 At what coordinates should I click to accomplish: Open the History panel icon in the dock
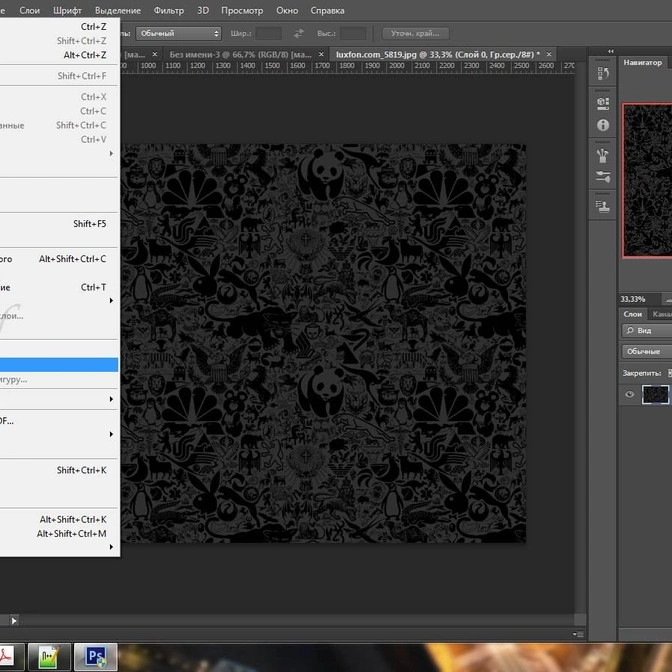[603, 74]
